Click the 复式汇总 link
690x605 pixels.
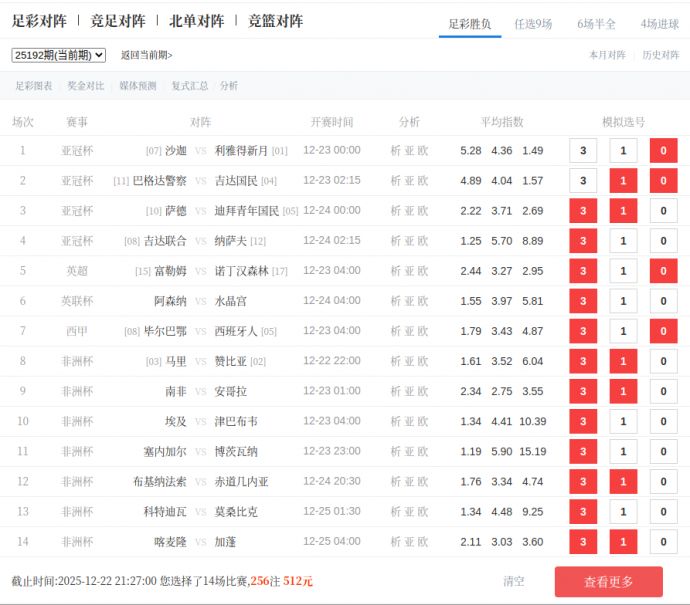pyautogui.click(x=190, y=86)
